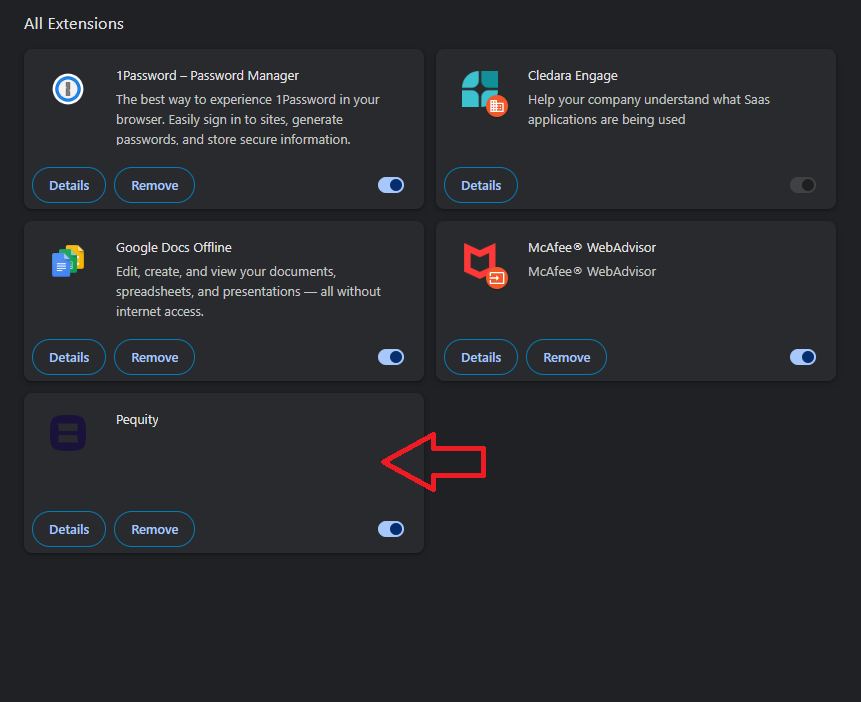Switch off the Pequity extension toggle
861x702 pixels.
(x=391, y=529)
